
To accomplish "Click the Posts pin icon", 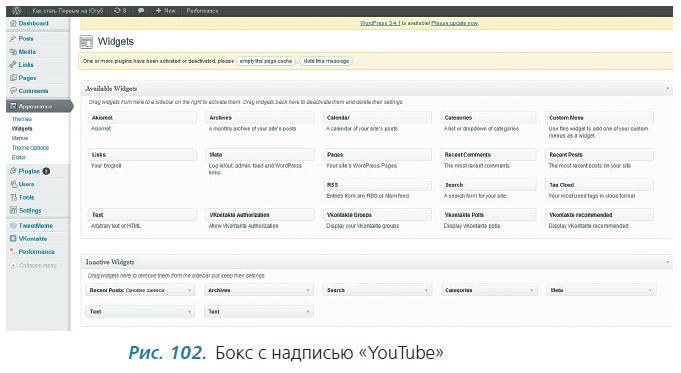I will 13,39.
